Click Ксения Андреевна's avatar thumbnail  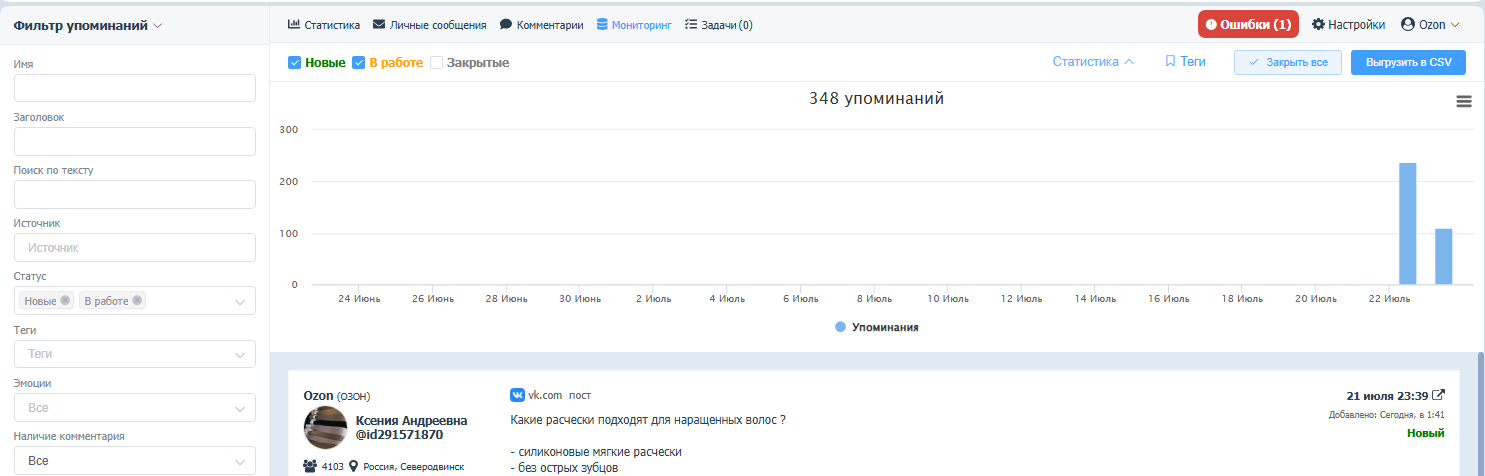325,428
